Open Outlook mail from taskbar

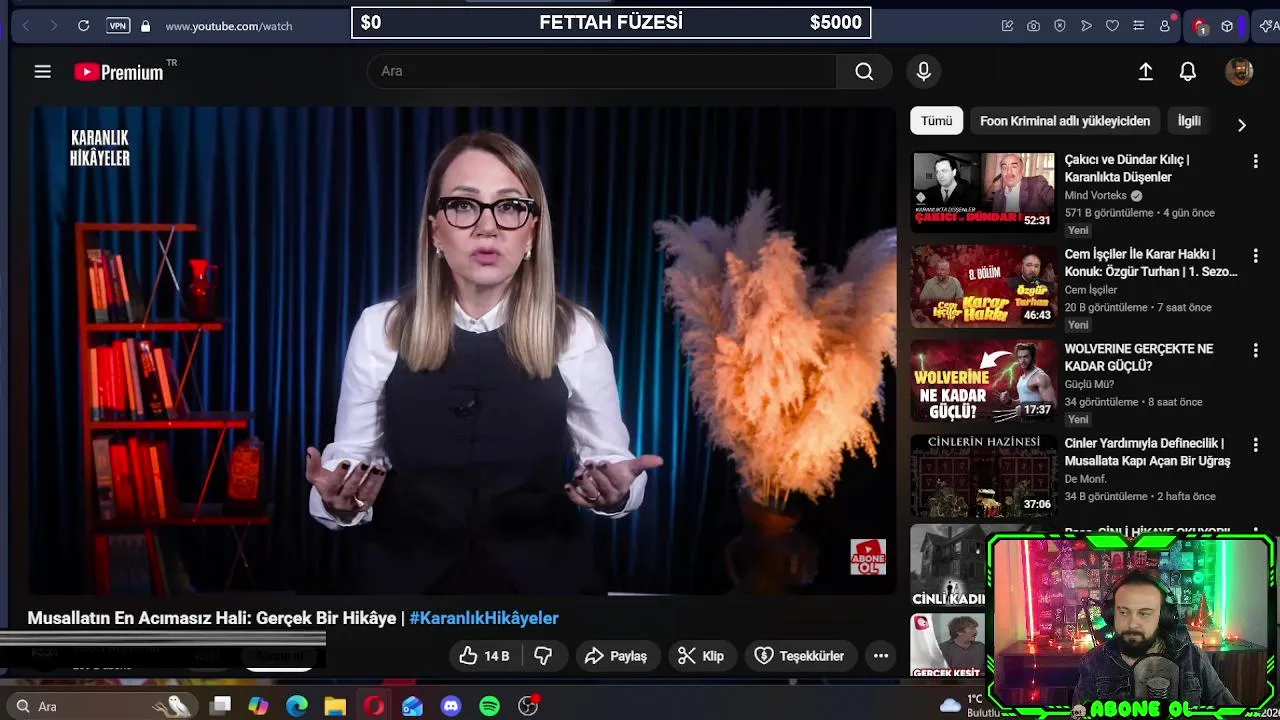click(x=412, y=706)
